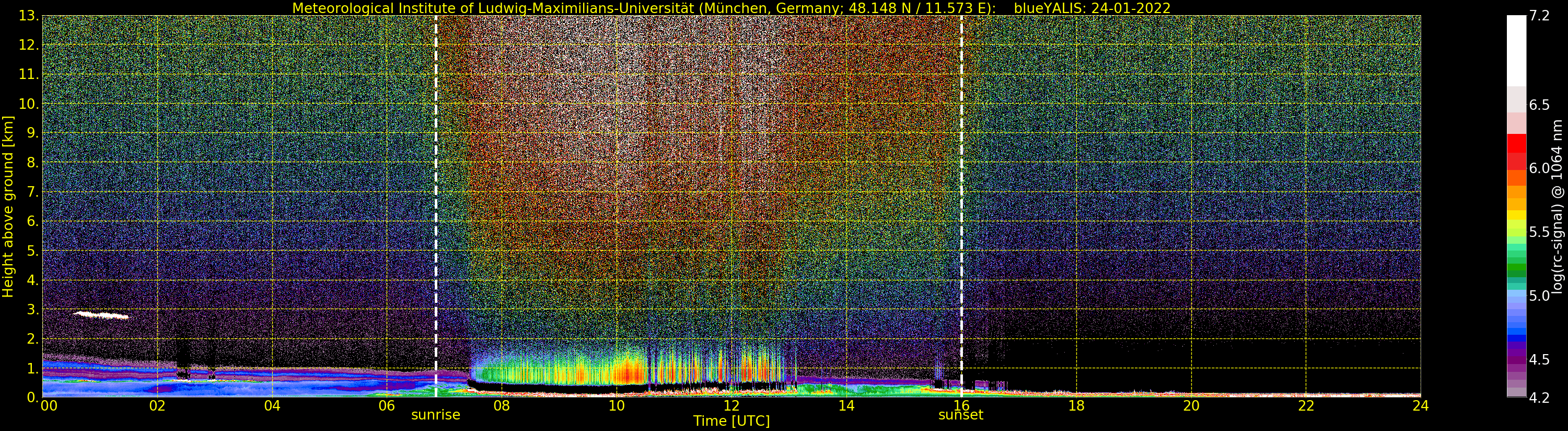Click the height tick label '13.'

[x=29, y=16]
